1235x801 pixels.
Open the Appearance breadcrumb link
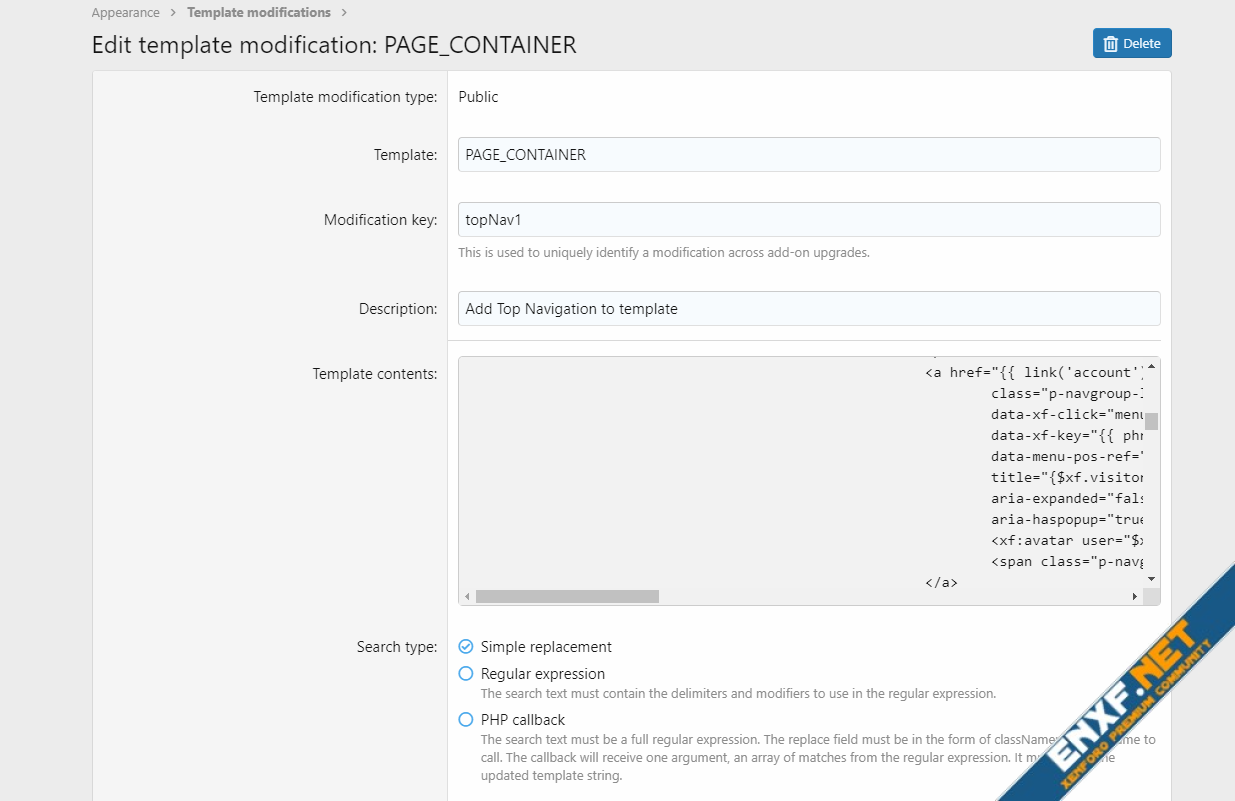(x=125, y=13)
